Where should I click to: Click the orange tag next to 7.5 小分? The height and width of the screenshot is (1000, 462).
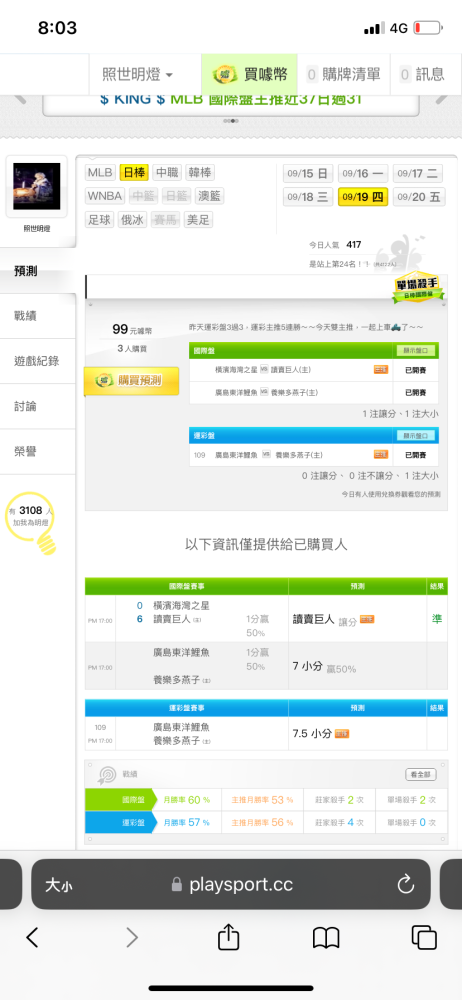click(341, 734)
